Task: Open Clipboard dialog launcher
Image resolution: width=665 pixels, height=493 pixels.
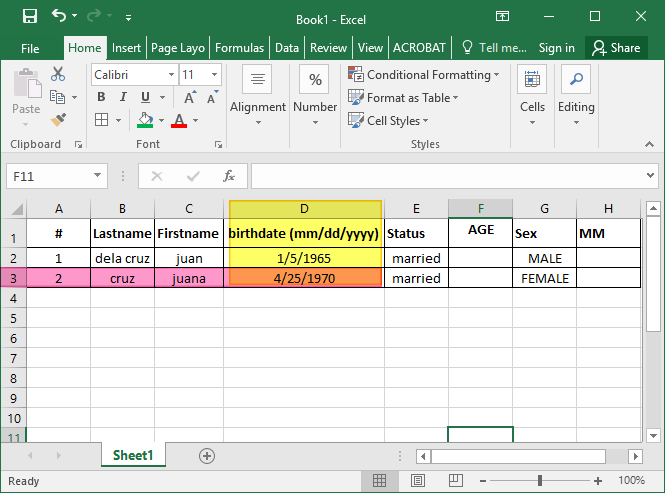Action: (78, 145)
